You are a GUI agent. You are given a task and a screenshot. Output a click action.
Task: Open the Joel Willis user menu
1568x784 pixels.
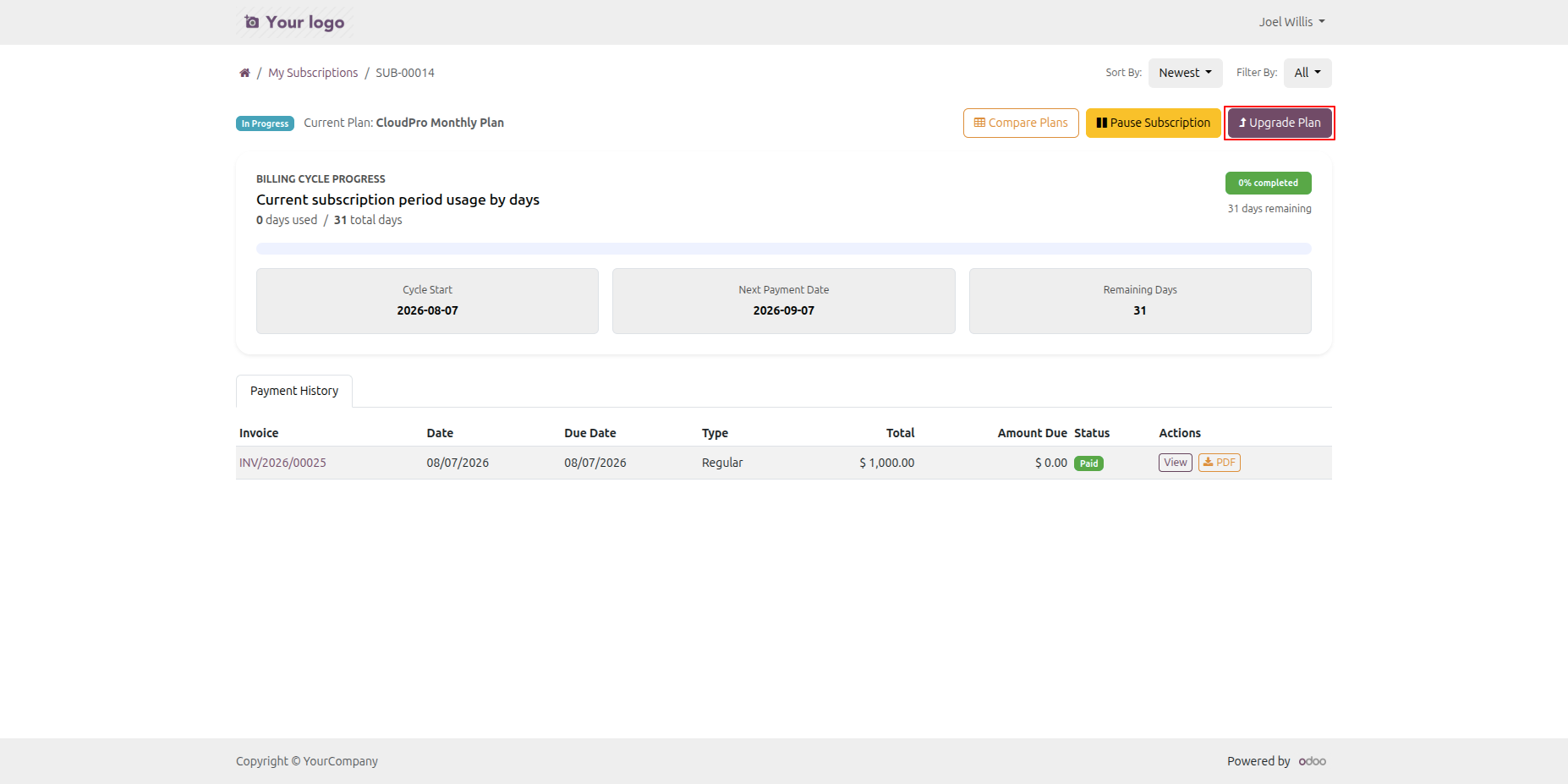pos(1291,22)
